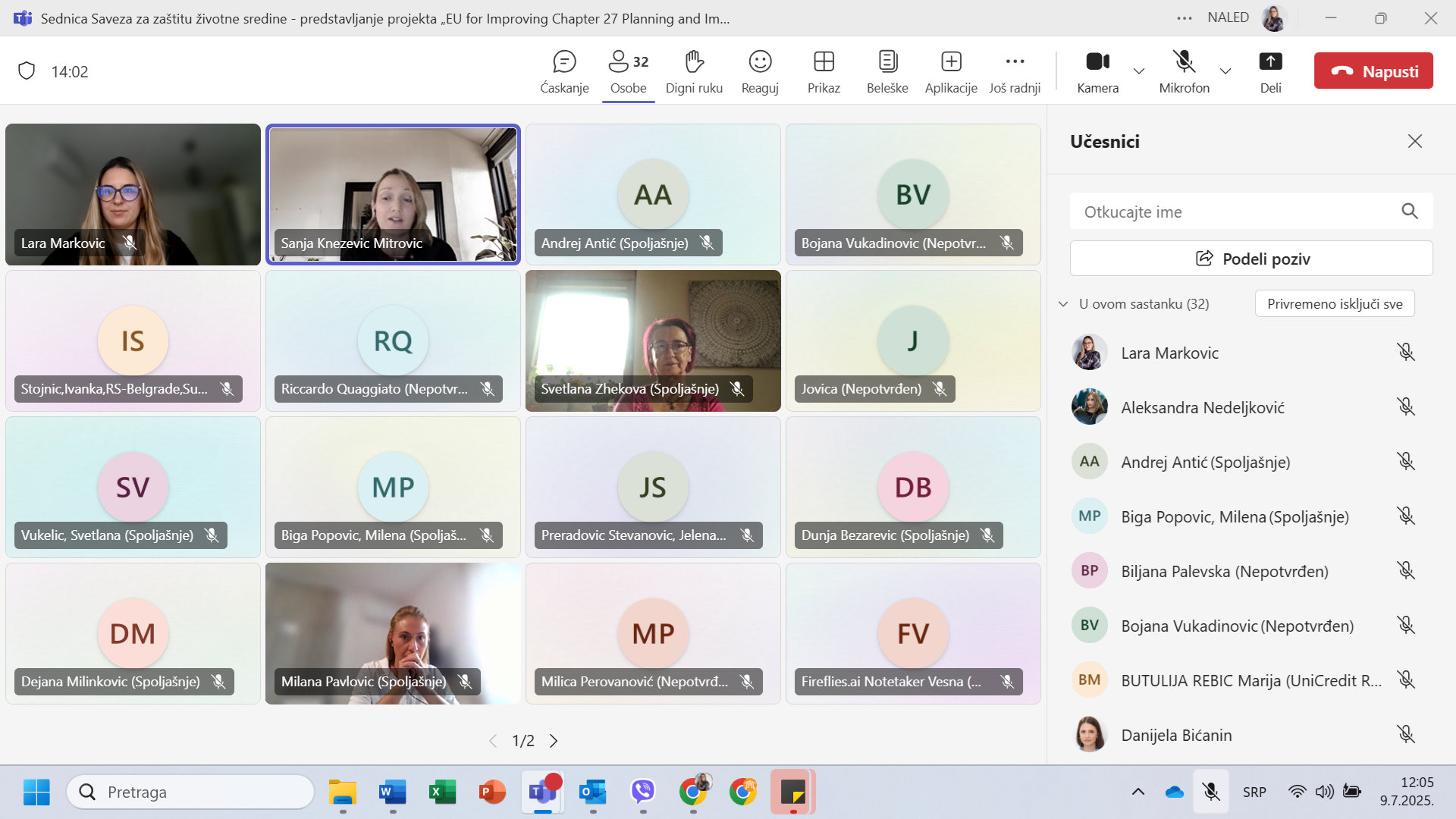Open NALED profile avatar

click(1273, 18)
